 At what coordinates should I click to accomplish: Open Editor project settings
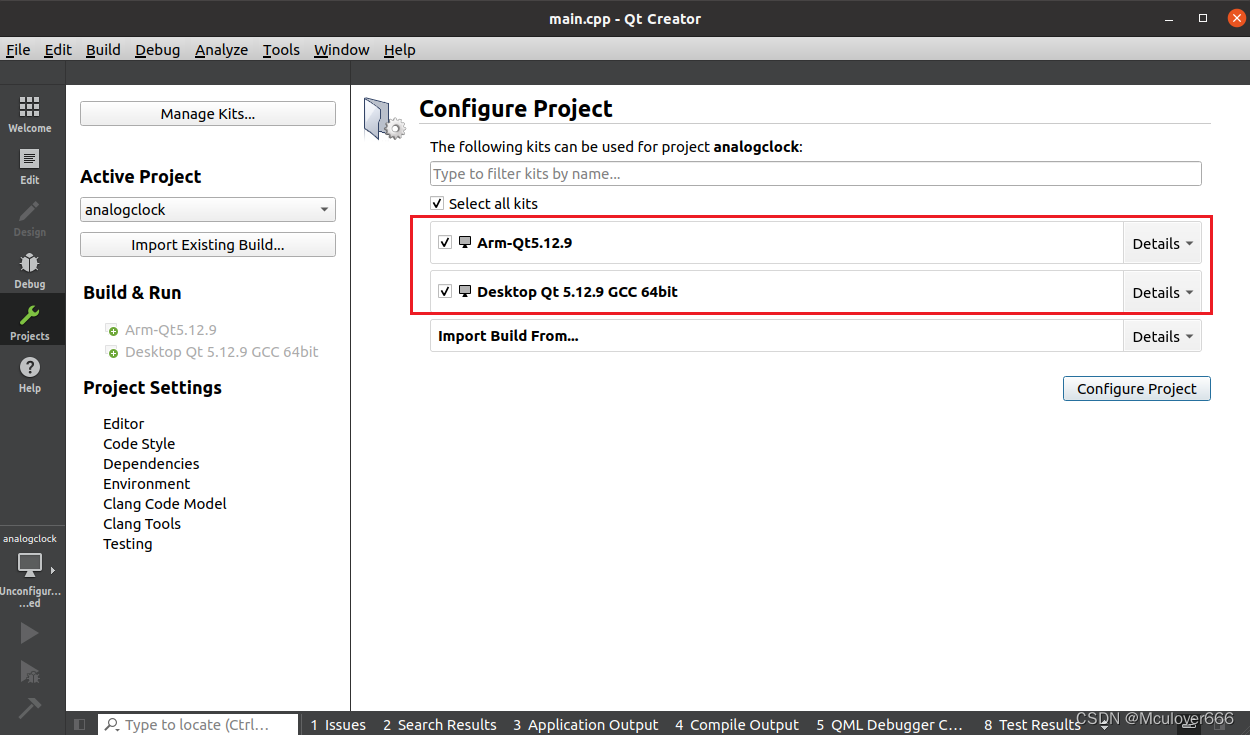pyautogui.click(x=123, y=424)
